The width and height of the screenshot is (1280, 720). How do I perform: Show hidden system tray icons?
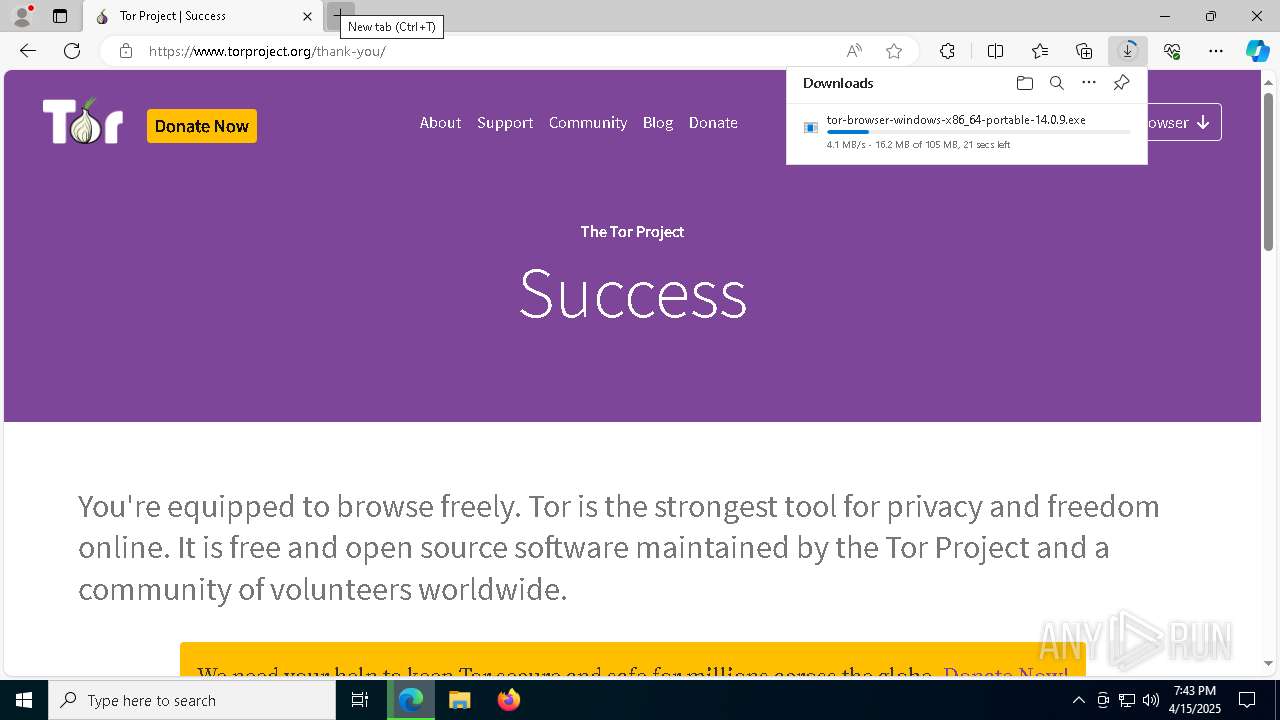(x=1078, y=700)
